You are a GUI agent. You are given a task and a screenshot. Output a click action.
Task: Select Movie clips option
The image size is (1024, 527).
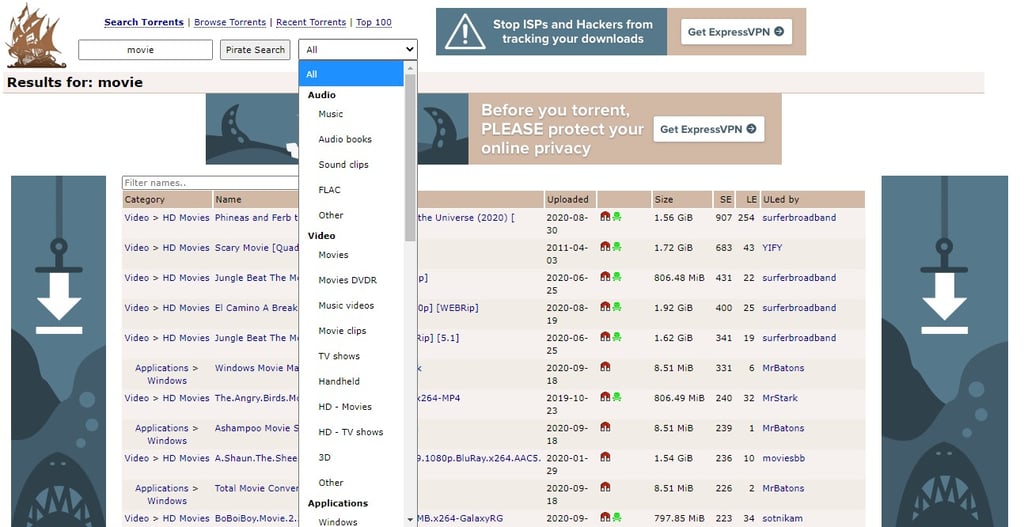342,331
